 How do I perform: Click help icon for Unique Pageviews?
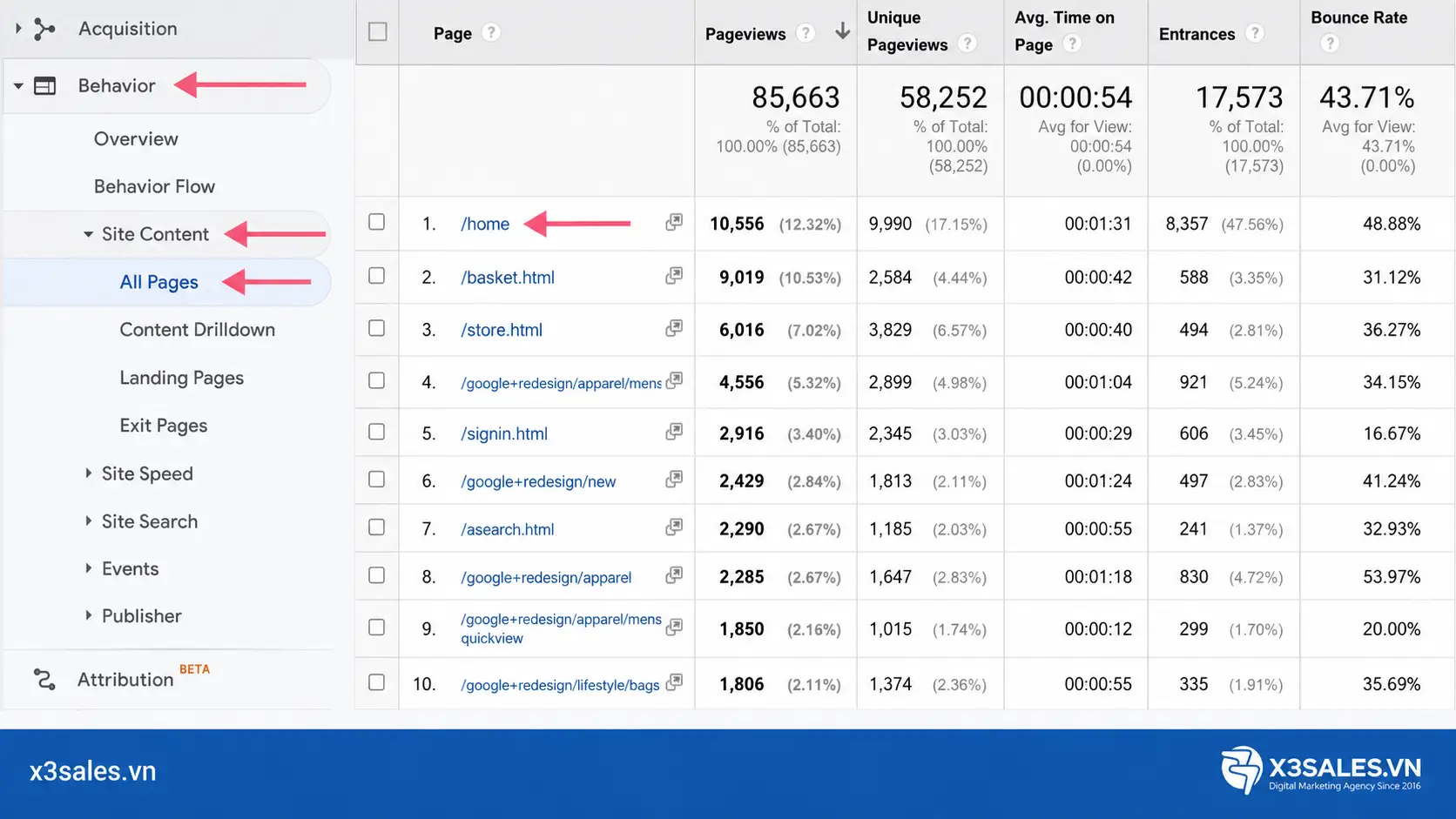pos(967,44)
